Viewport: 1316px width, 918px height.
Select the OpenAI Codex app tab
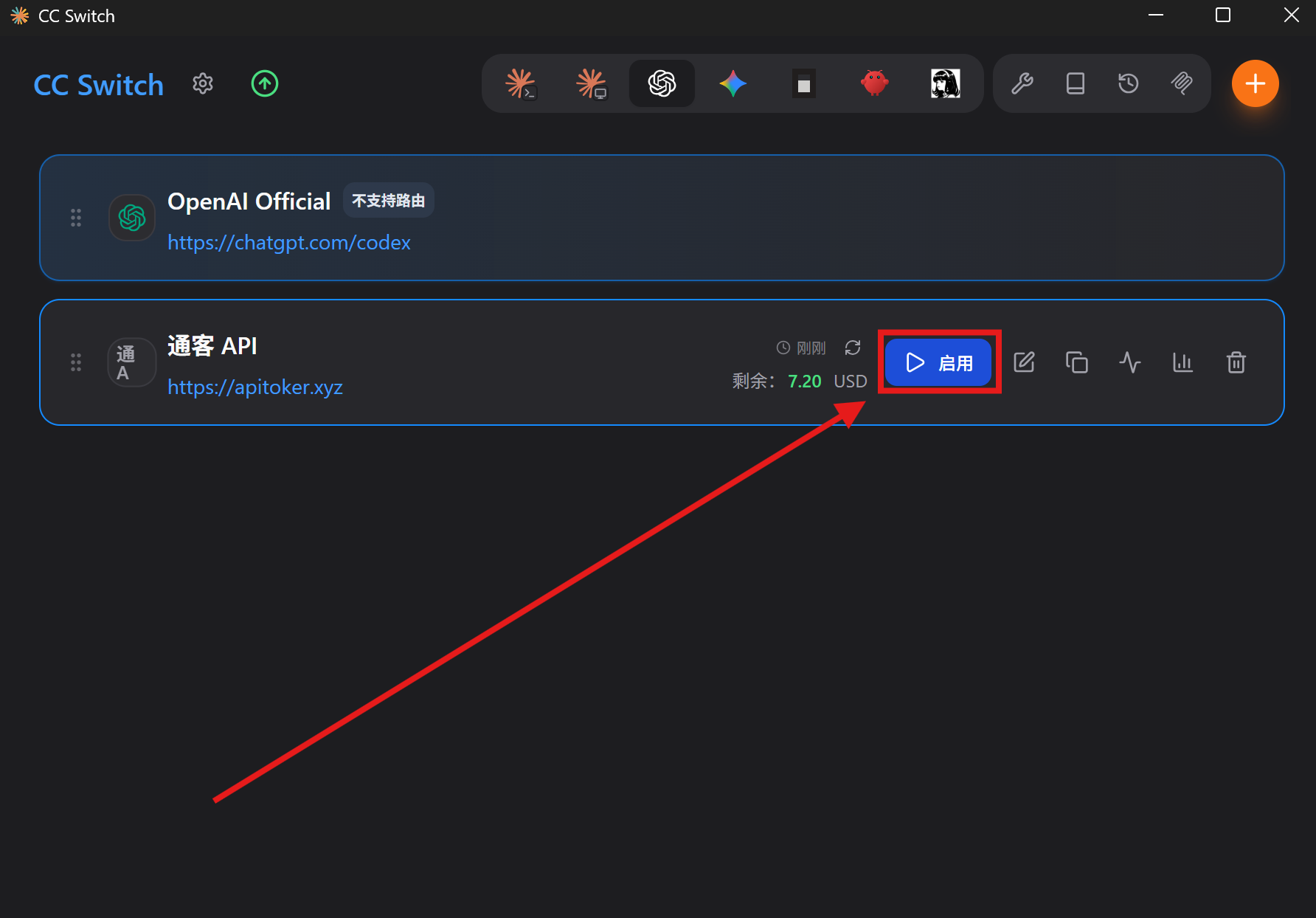[662, 83]
